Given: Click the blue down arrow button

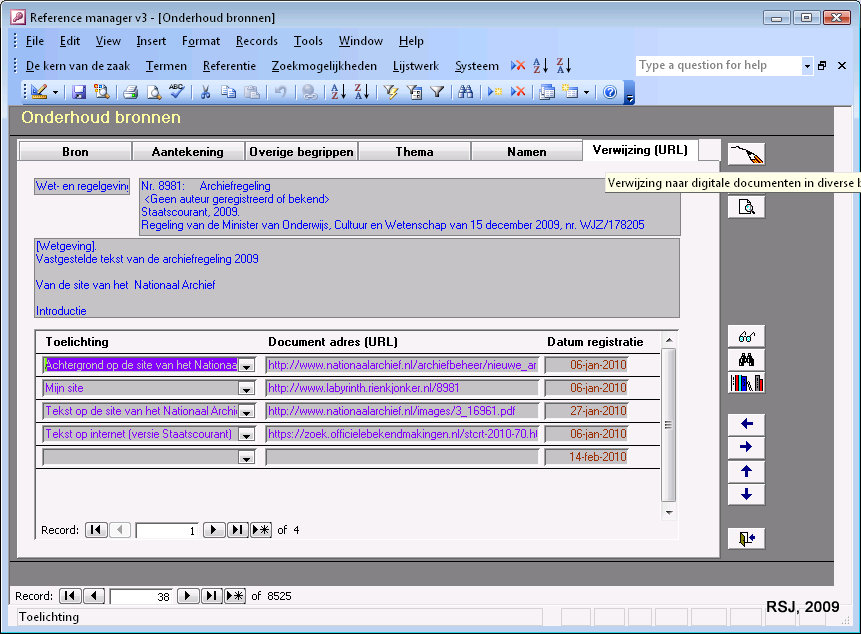Looking at the screenshot, I should [746, 495].
